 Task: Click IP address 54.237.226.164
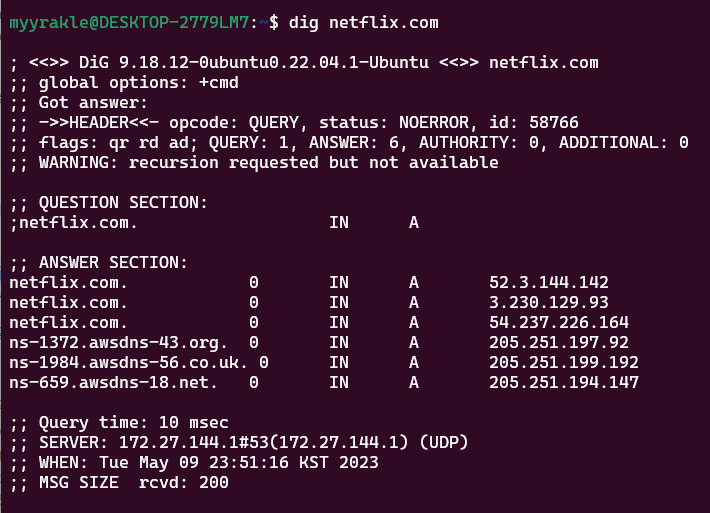(559, 322)
